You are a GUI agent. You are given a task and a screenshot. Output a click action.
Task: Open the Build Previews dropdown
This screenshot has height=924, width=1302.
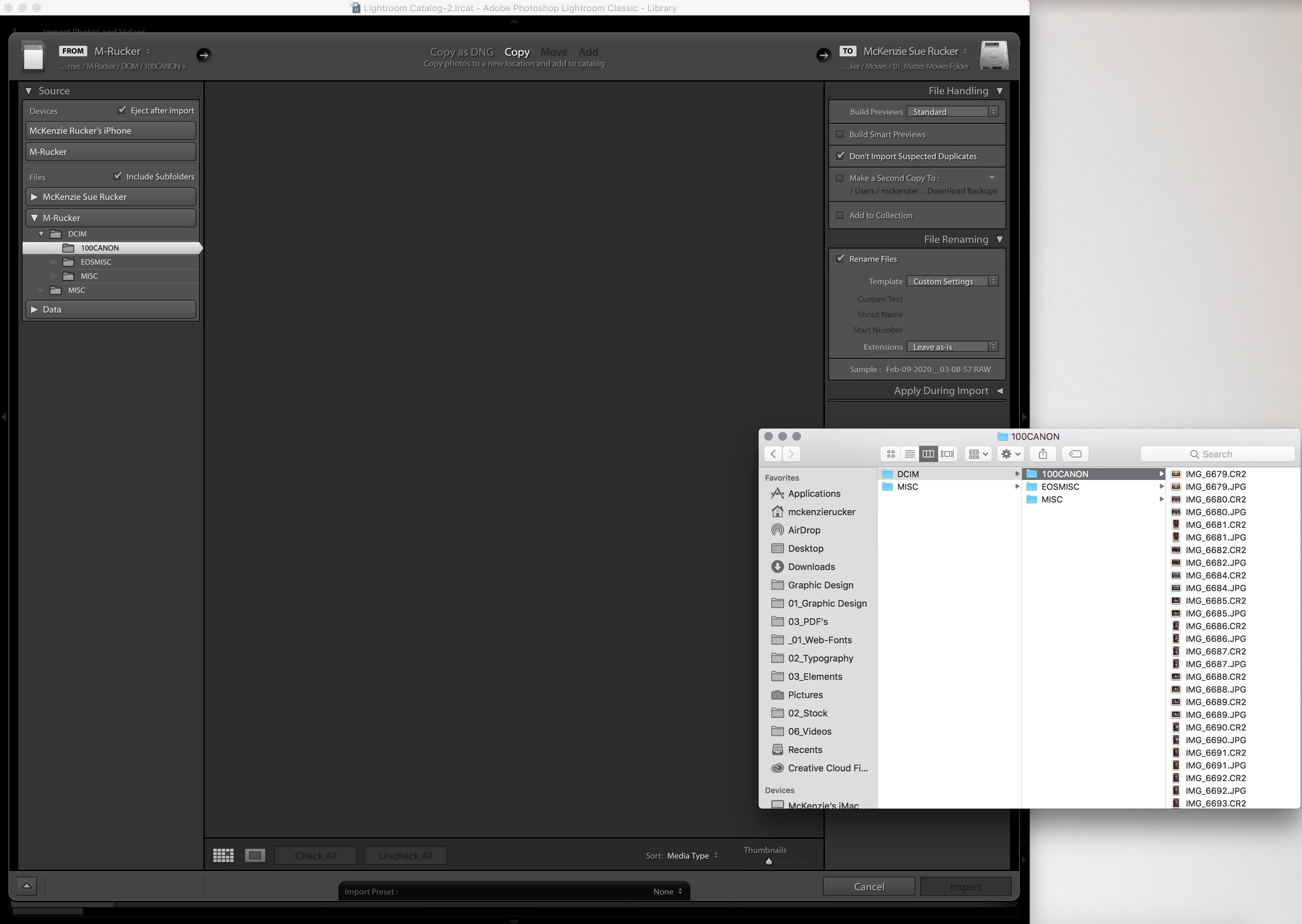tap(952, 112)
